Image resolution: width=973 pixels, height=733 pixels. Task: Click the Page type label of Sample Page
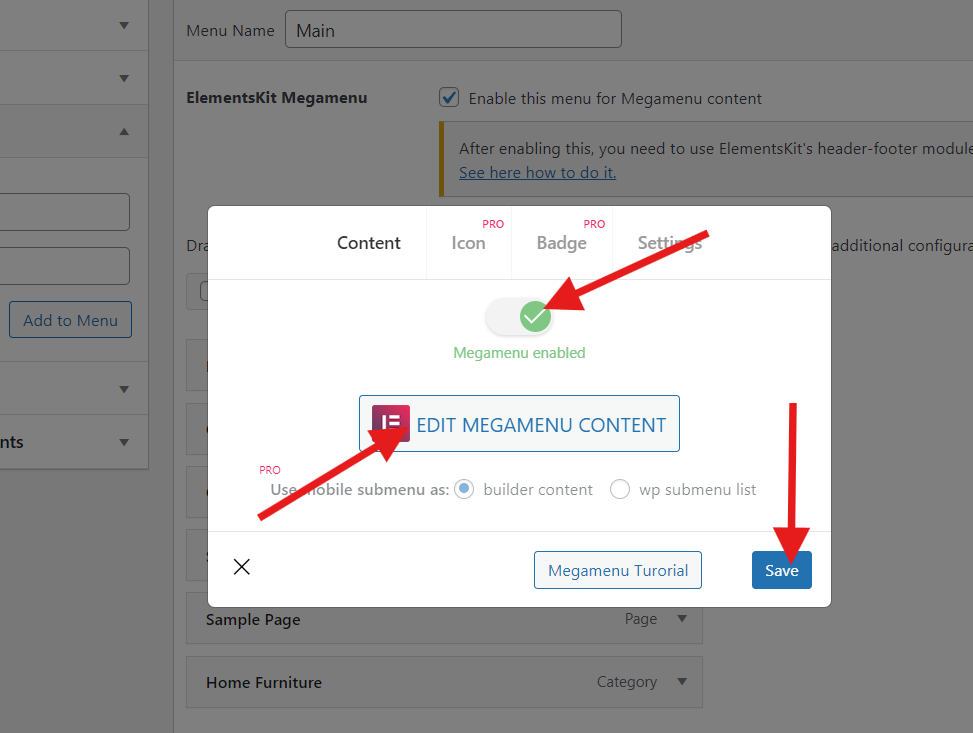coord(641,618)
